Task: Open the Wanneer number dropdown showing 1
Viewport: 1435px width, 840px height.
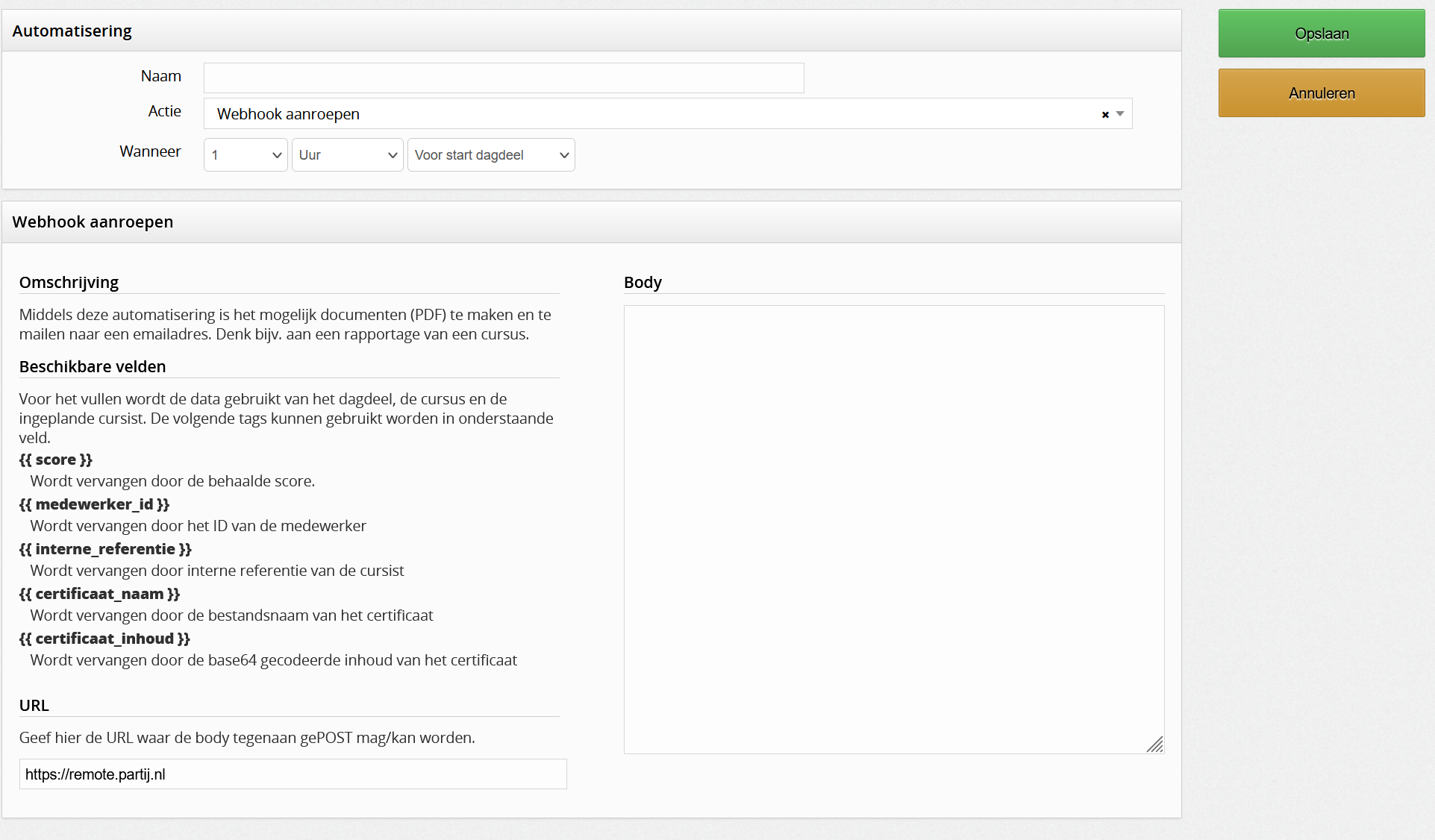Action: (x=246, y=155)
